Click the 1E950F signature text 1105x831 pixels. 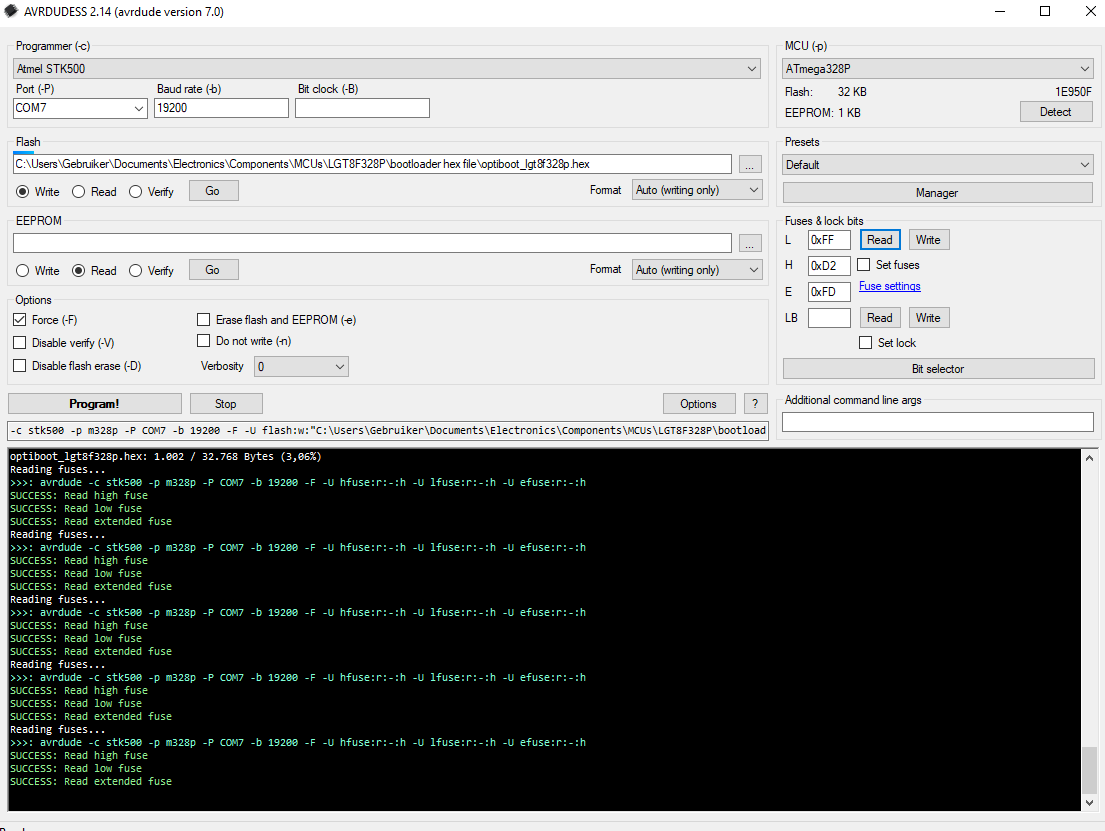1073,92
